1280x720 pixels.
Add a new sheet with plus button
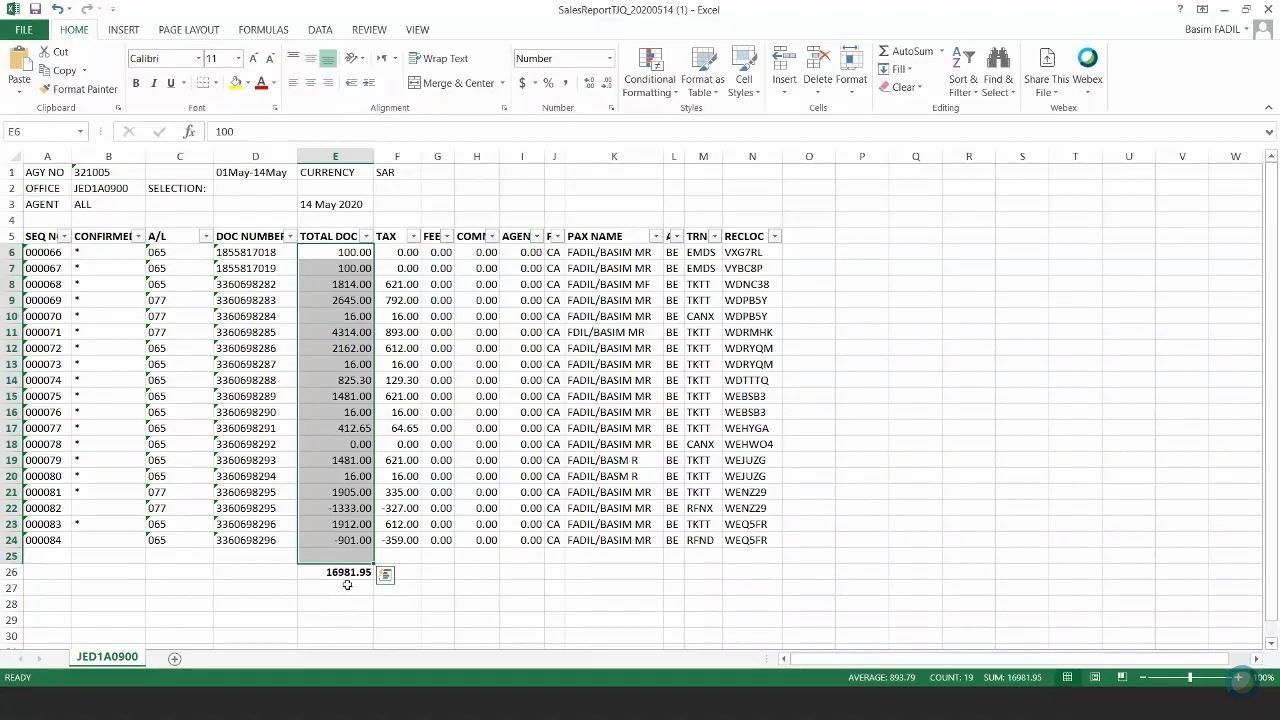pyautogui.click(x=174, y=658)
